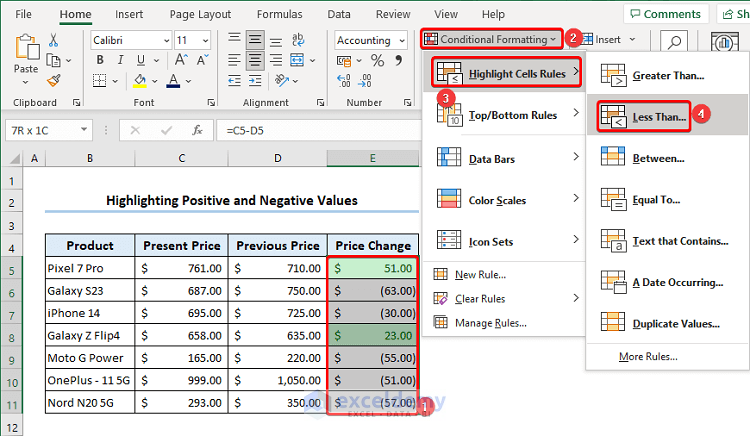
Task: Apply Percent Style
Action: pyautogui.click(x=377, y=61)
